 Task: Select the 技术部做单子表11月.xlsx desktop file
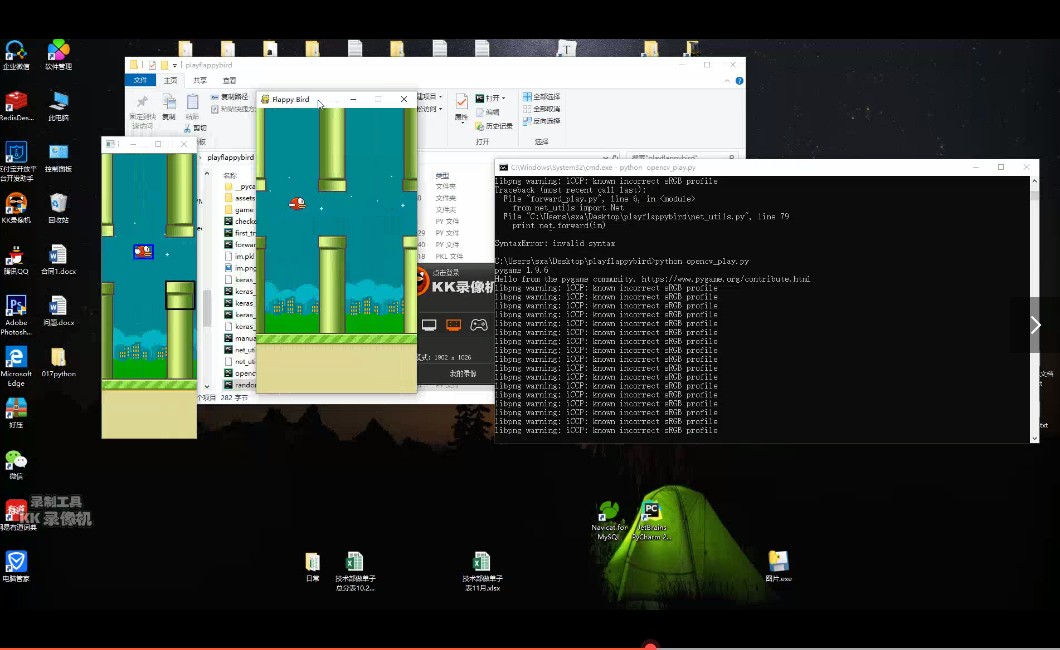(x=482, y=572)
